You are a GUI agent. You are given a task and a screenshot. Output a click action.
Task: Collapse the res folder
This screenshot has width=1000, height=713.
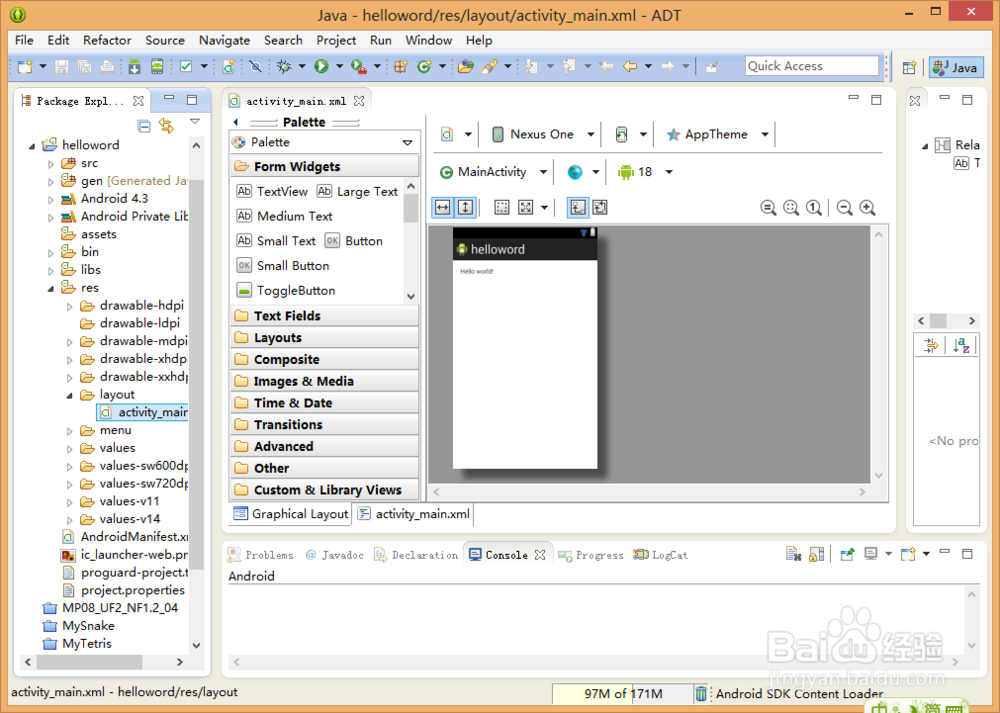coord(51,289)
